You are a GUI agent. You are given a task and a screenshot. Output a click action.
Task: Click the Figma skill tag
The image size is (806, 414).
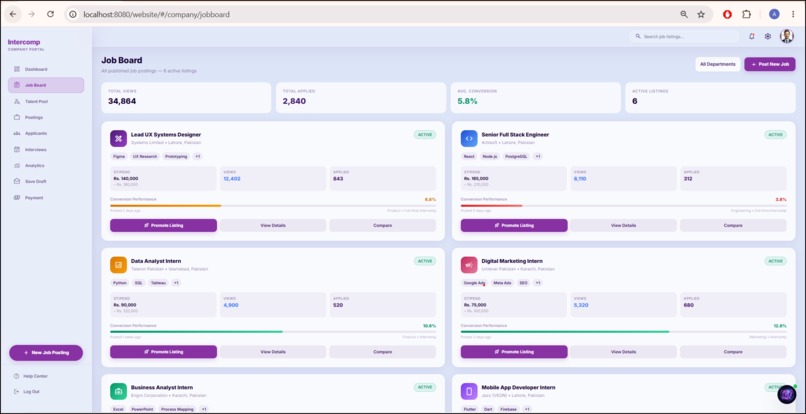(119, 156)
